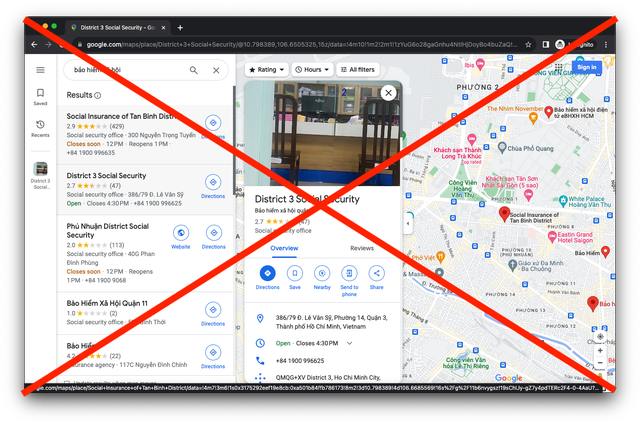Switch to the Overview tab

(284, 248)
